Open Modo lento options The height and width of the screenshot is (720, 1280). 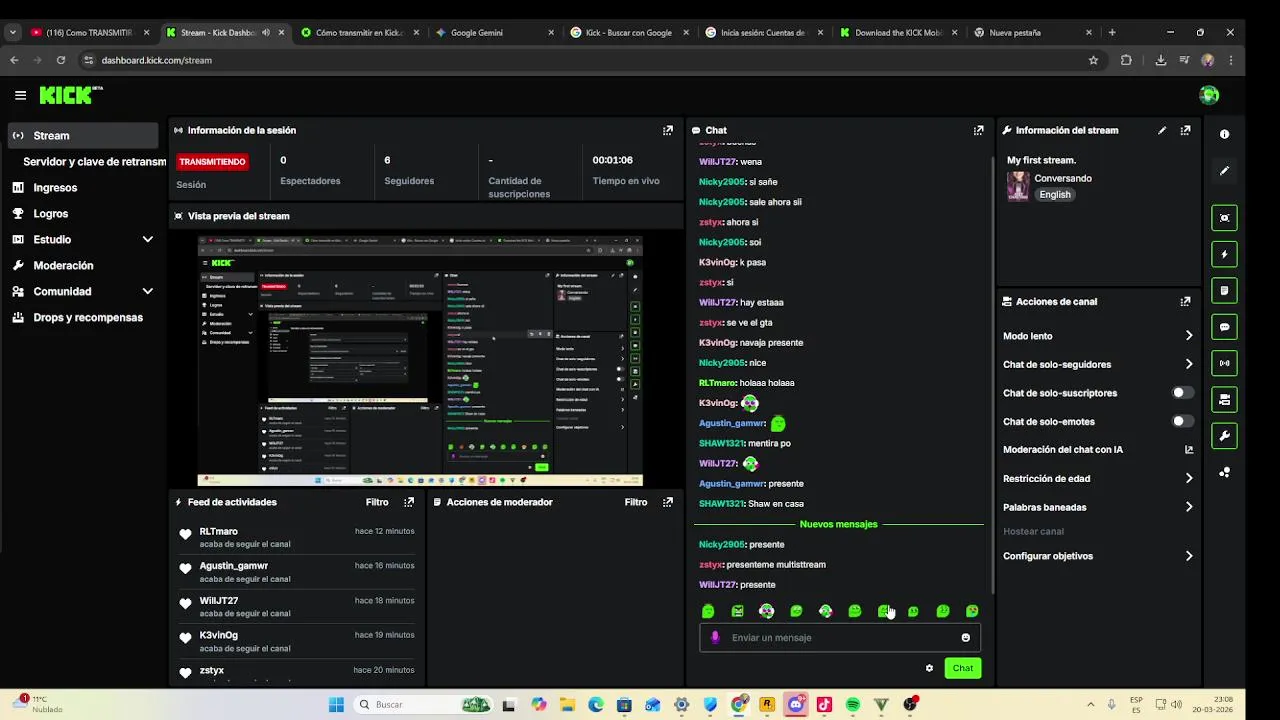point(1098,336)
